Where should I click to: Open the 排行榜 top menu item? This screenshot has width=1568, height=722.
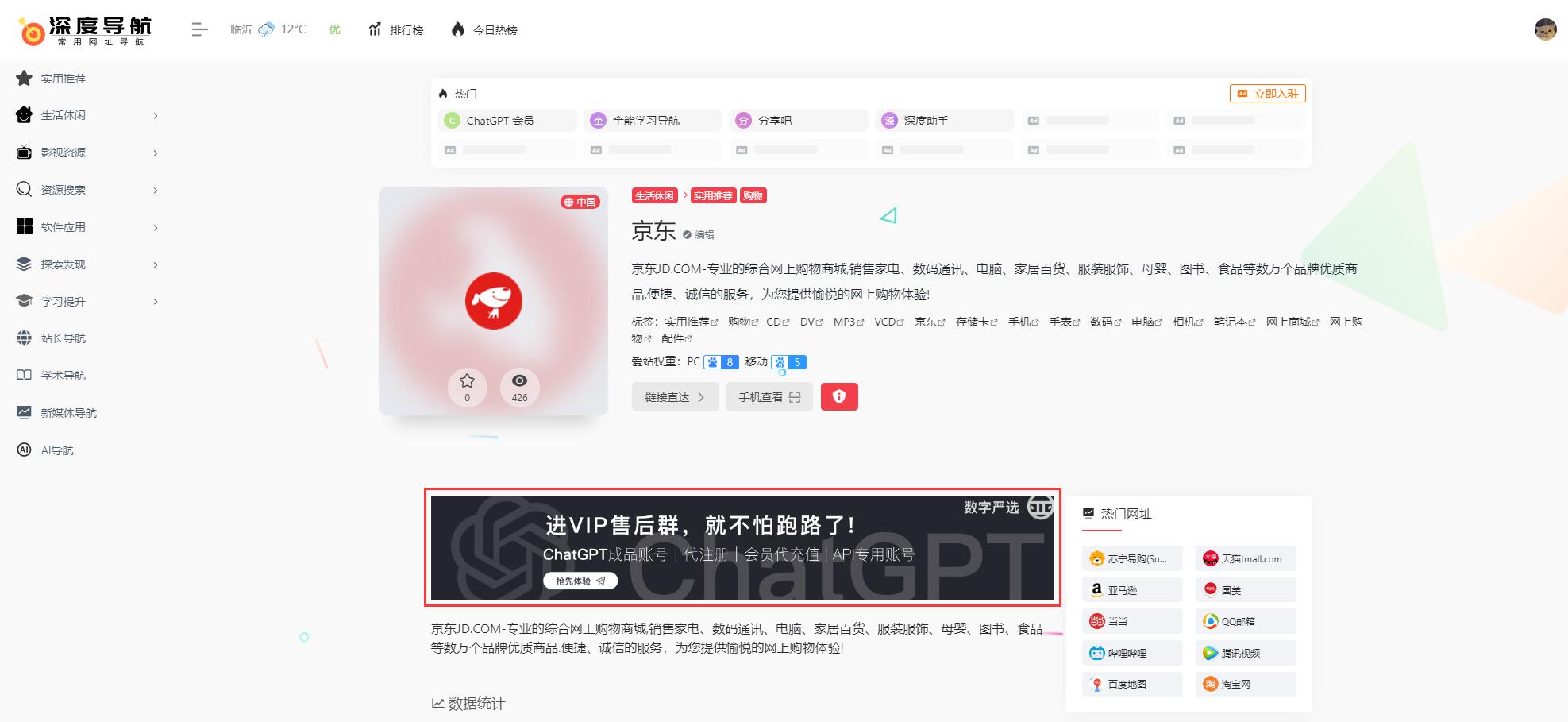tap(395, 29)
